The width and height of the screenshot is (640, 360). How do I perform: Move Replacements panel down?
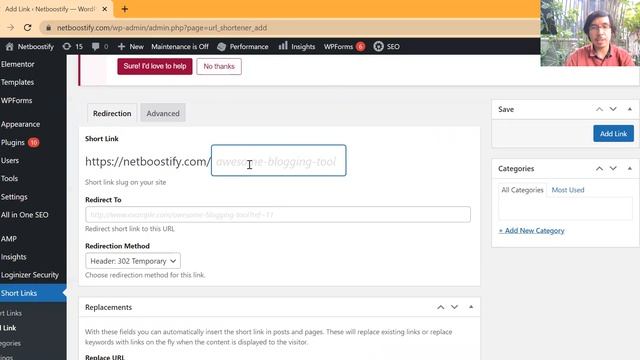point(454,307)
